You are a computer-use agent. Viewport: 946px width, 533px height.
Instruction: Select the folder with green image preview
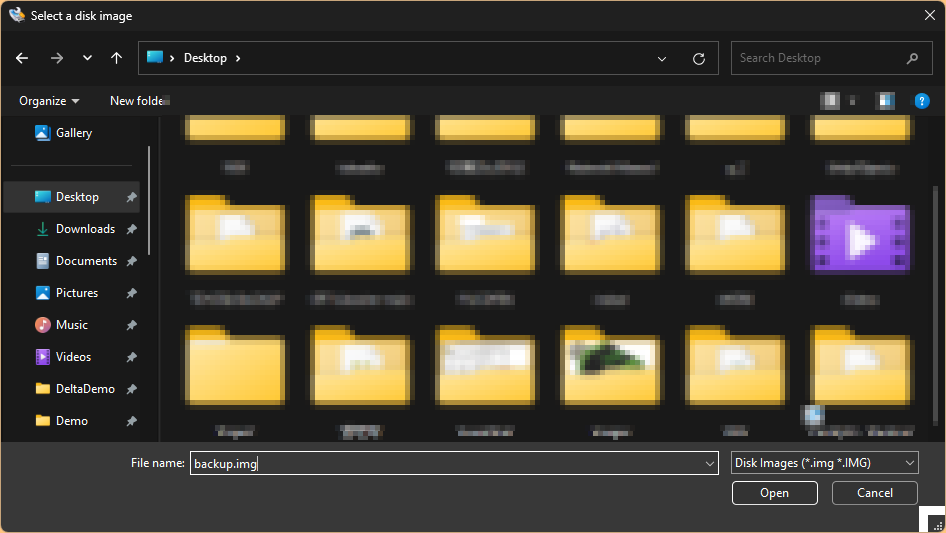611,366
